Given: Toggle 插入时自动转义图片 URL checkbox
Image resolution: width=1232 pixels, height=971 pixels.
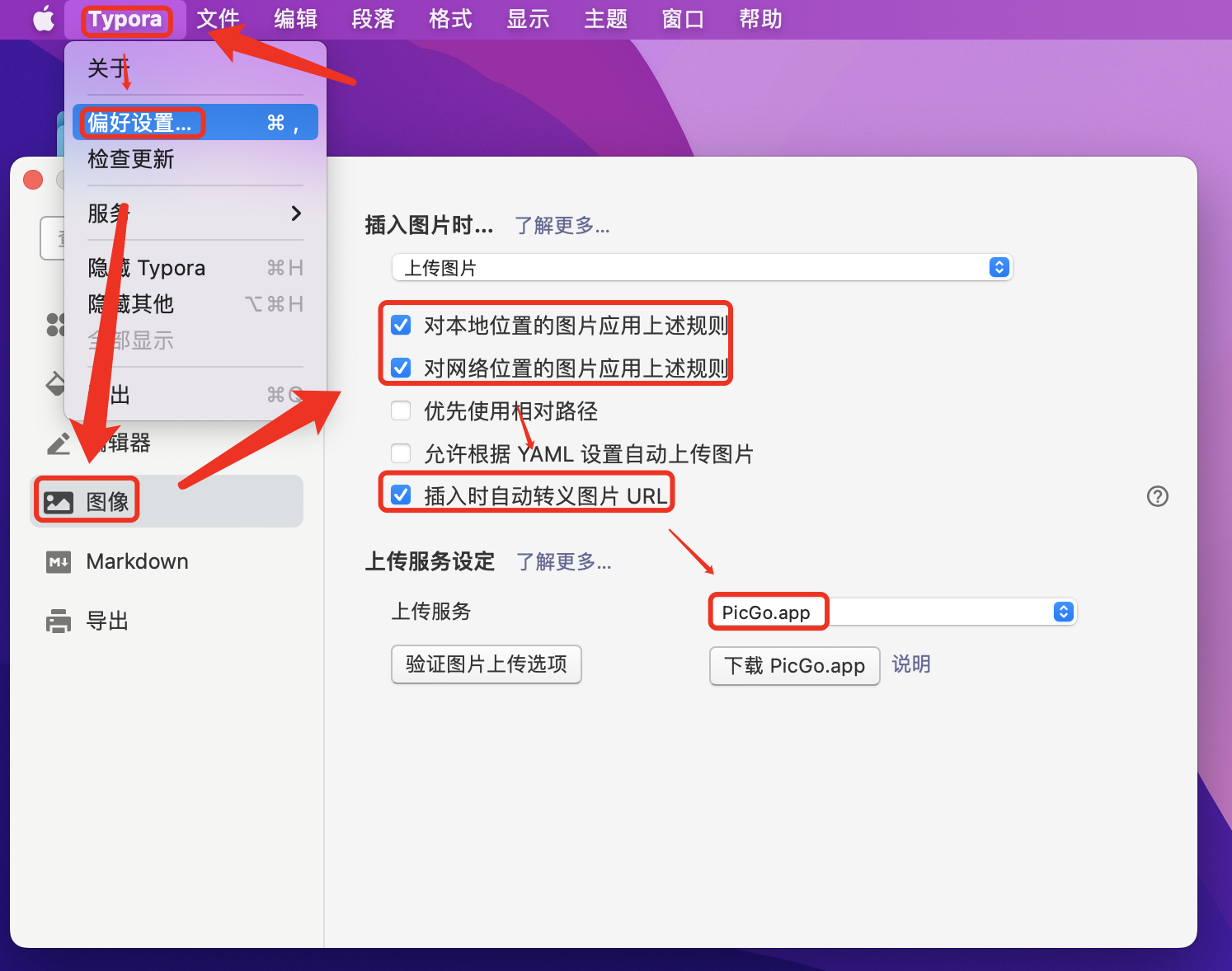Looking at the screenshot, I should pos(401,495).
